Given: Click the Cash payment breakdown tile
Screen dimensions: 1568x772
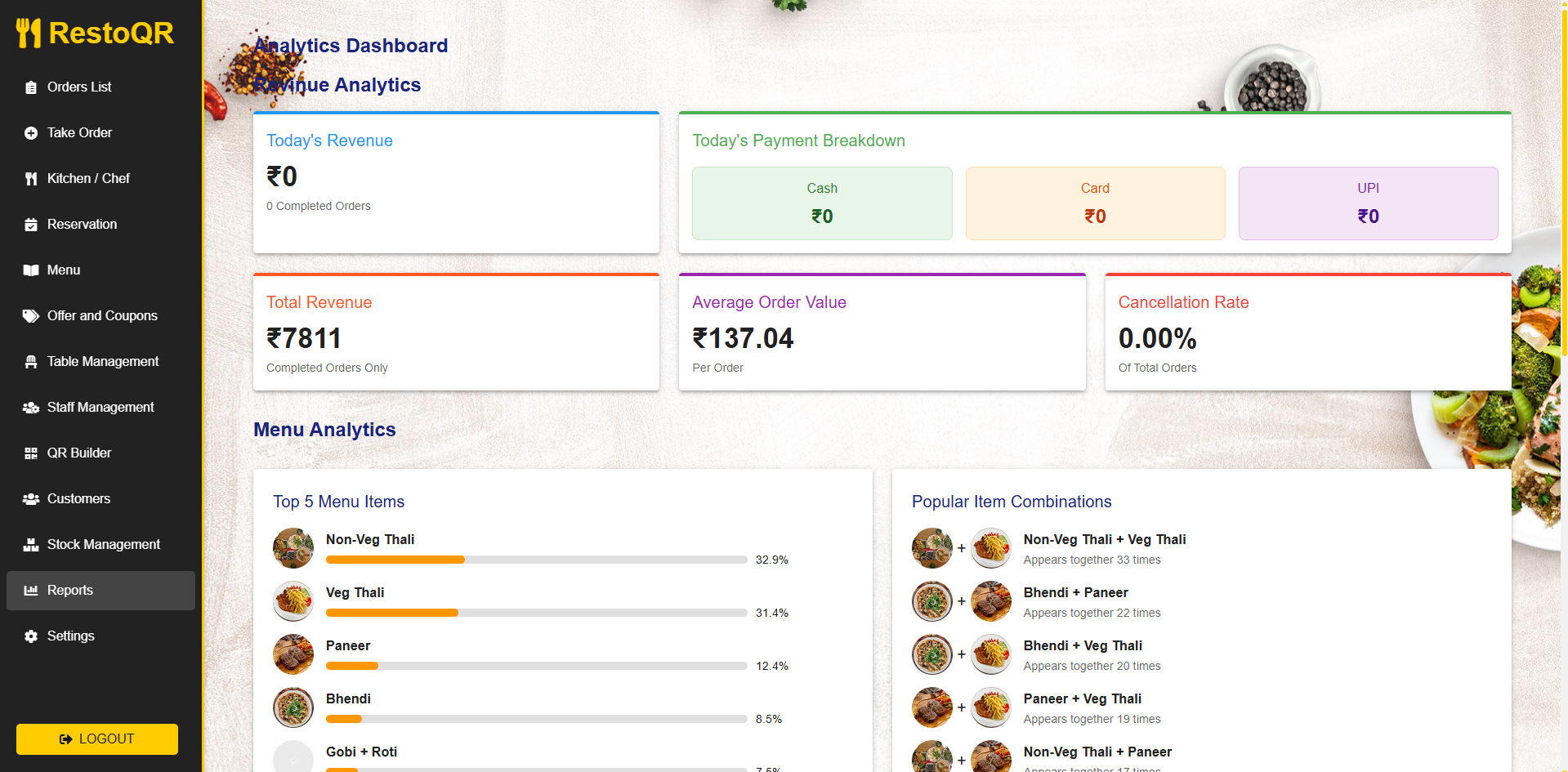Looking at the screenshot, I should click(822, 203).
